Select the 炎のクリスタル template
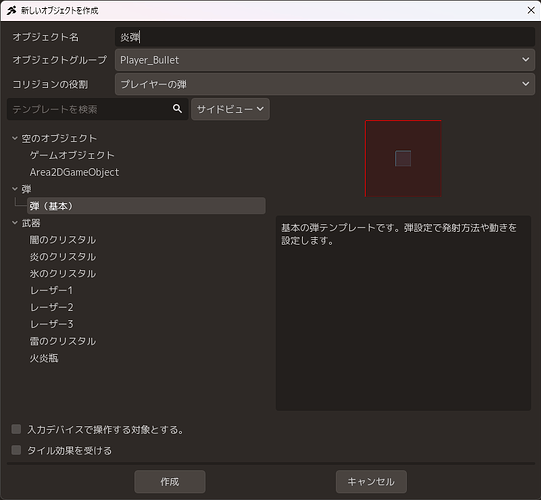The image size is (541, 500). coord(63,257)
